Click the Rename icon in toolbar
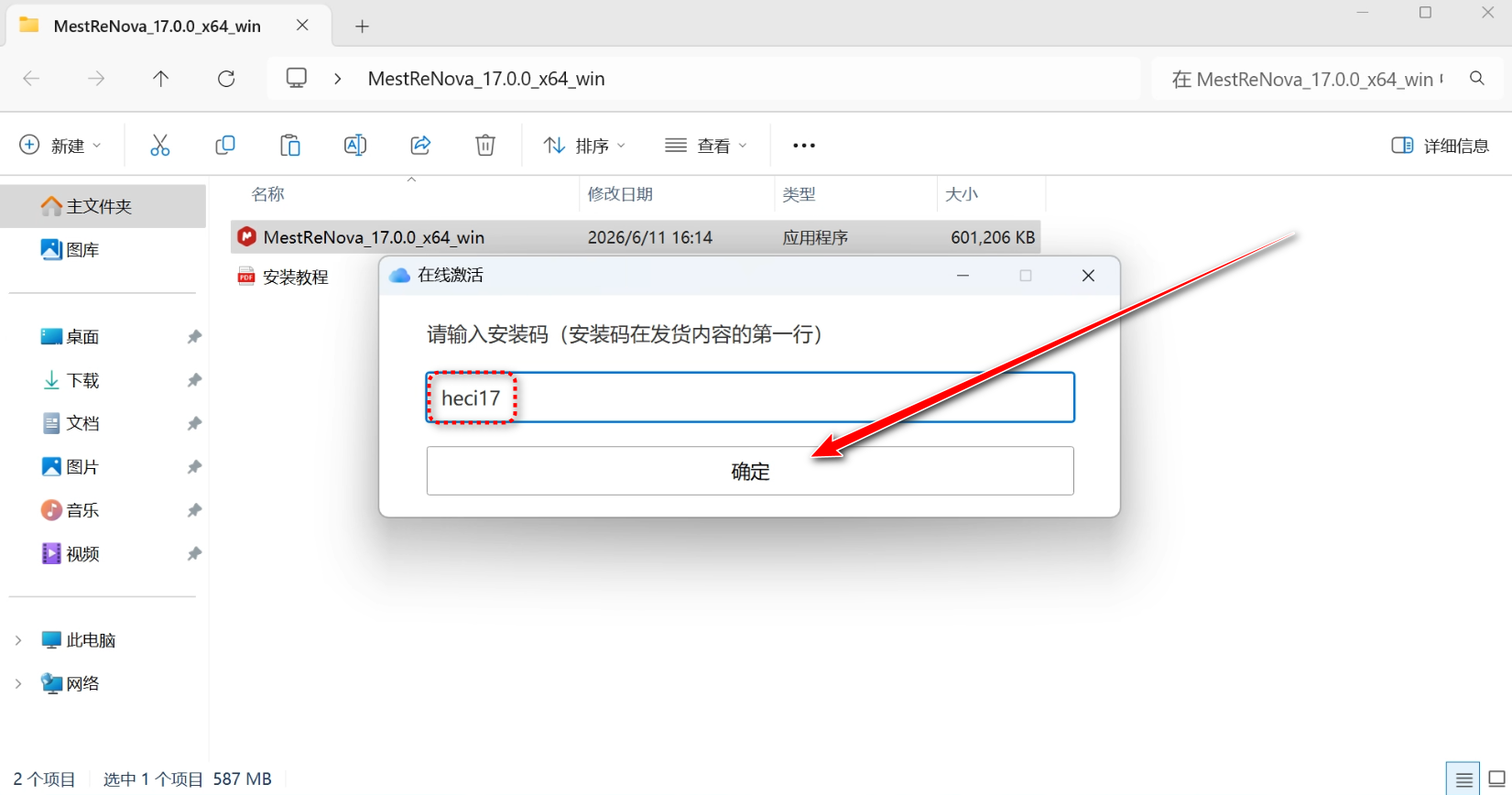This screenshot has width=1512, height=795. pos(355,145)
